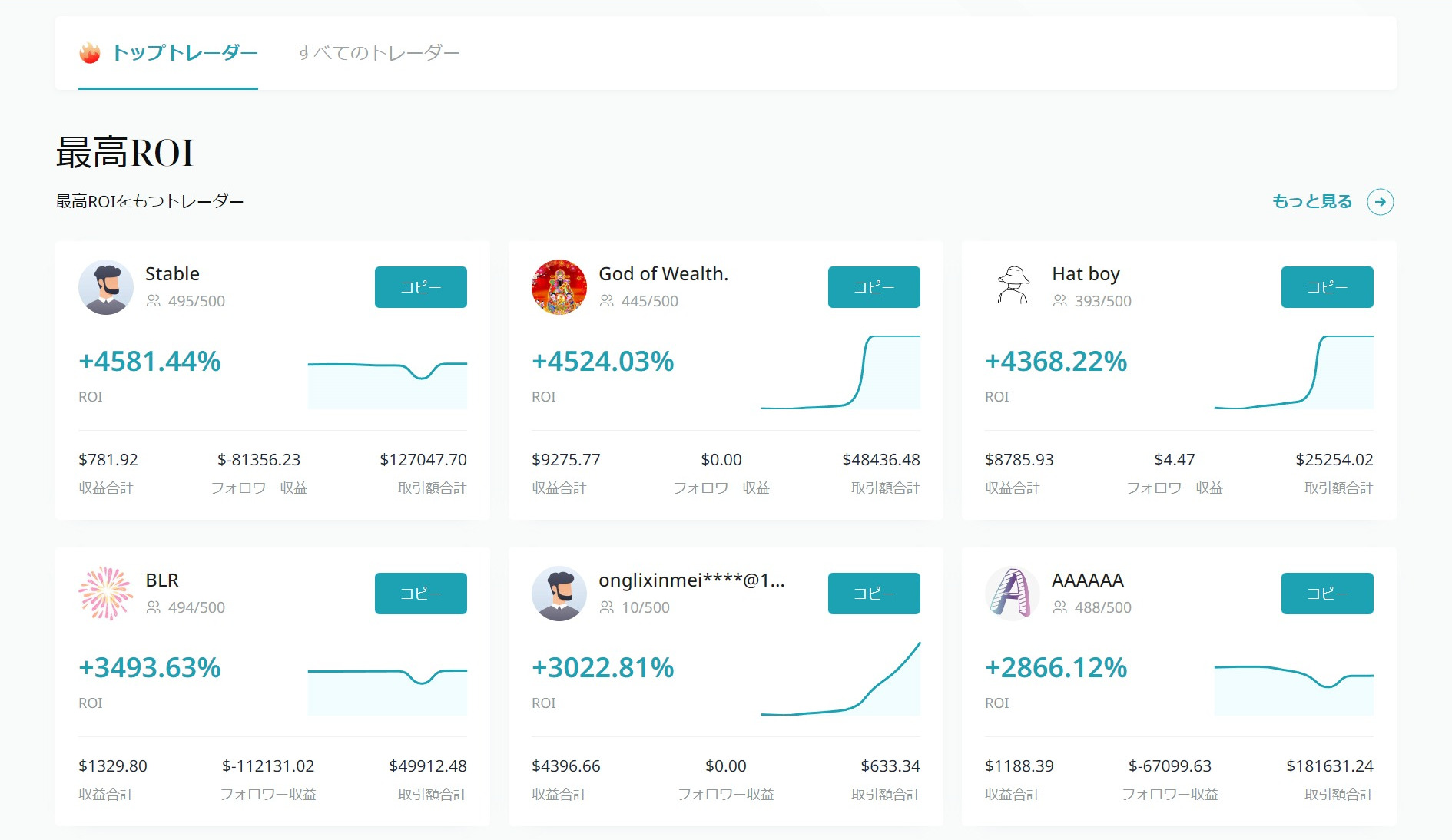
Task: Click the BLR fireworks avatar
Action: 107,594
